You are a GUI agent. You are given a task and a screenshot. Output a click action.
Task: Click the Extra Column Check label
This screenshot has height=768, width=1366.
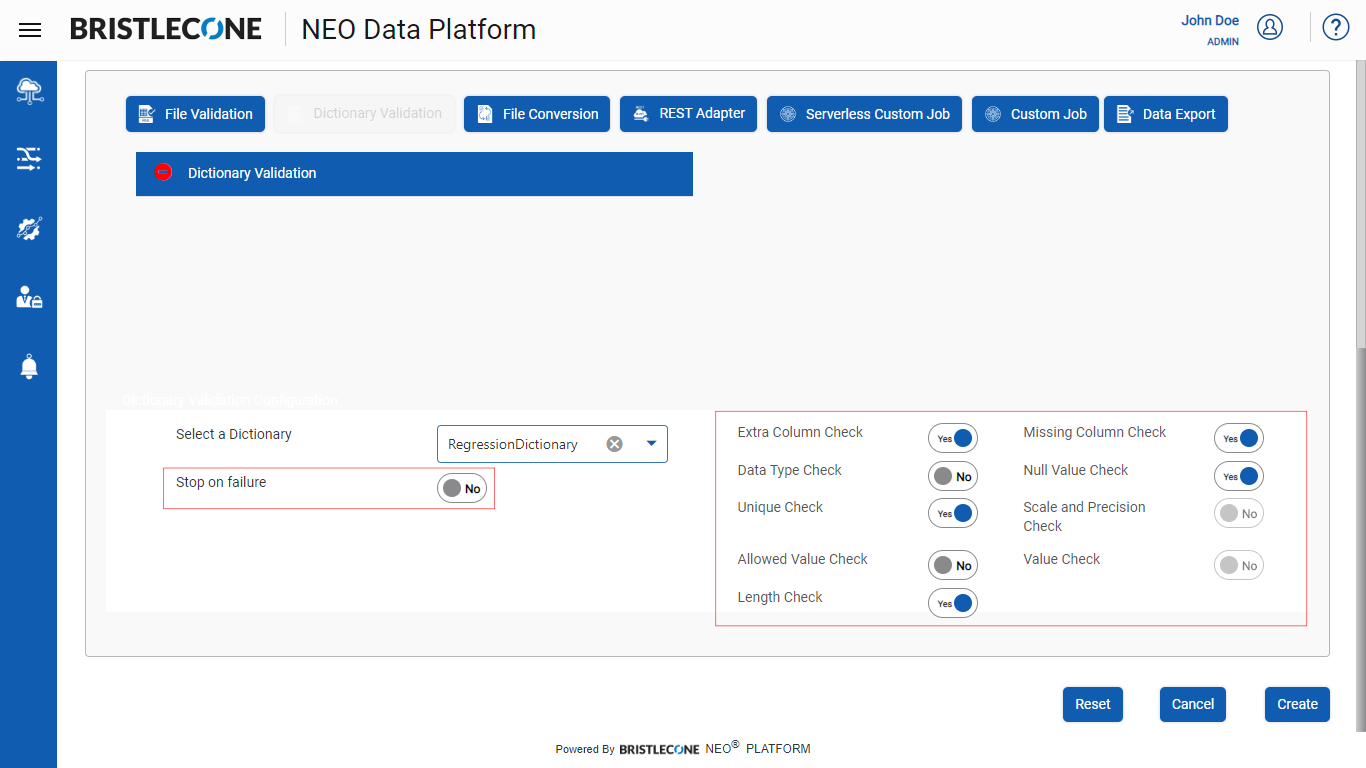pyautogui.click(x=800, y=432)
